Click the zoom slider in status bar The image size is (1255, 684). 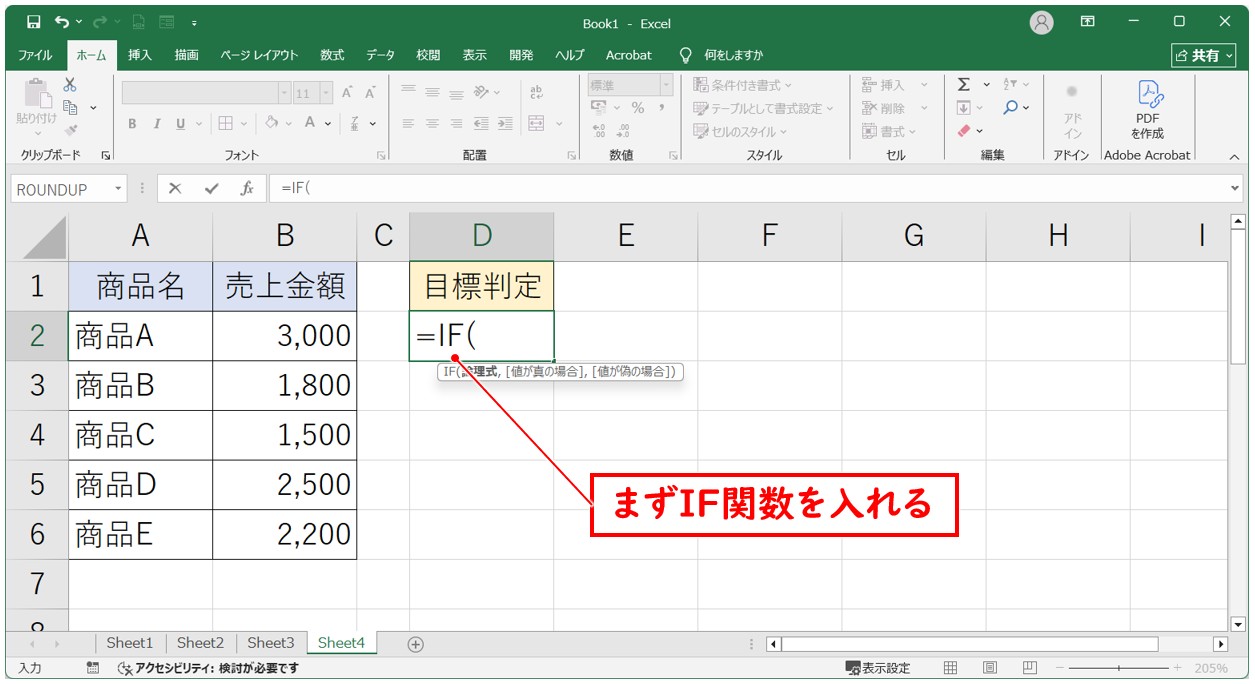tap(1118, 668)
